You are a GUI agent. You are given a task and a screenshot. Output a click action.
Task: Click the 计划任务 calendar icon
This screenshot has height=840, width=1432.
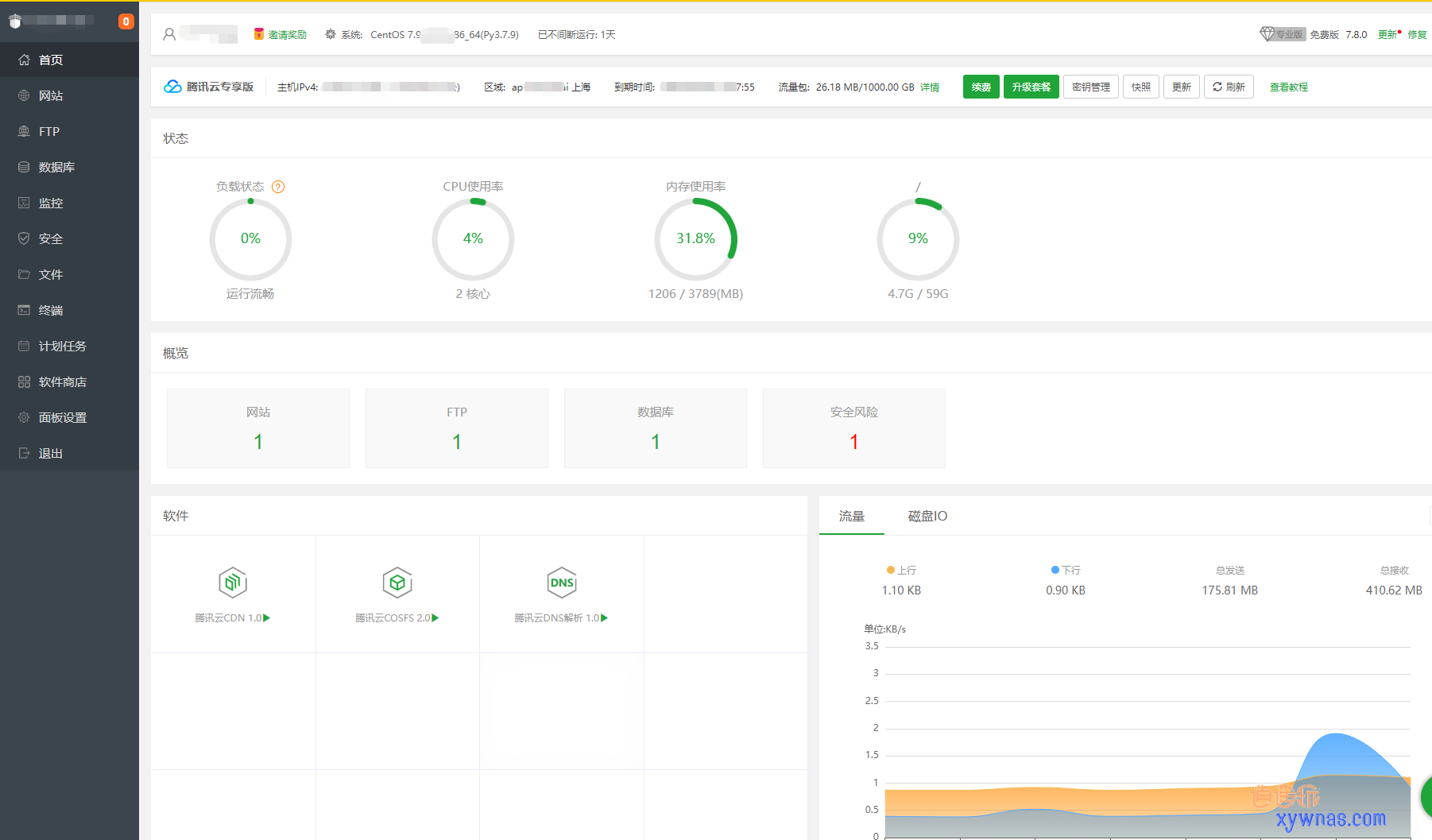(24, 346)
